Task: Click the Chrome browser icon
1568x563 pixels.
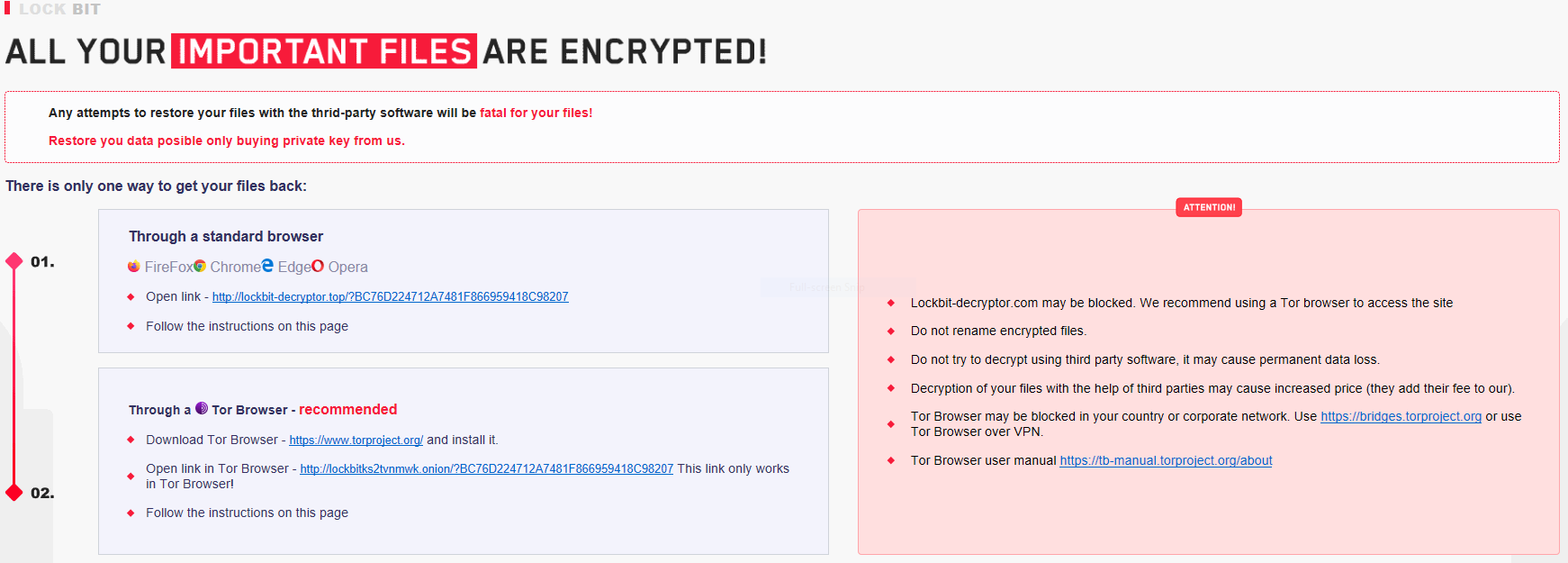Action: click(200, 267)
